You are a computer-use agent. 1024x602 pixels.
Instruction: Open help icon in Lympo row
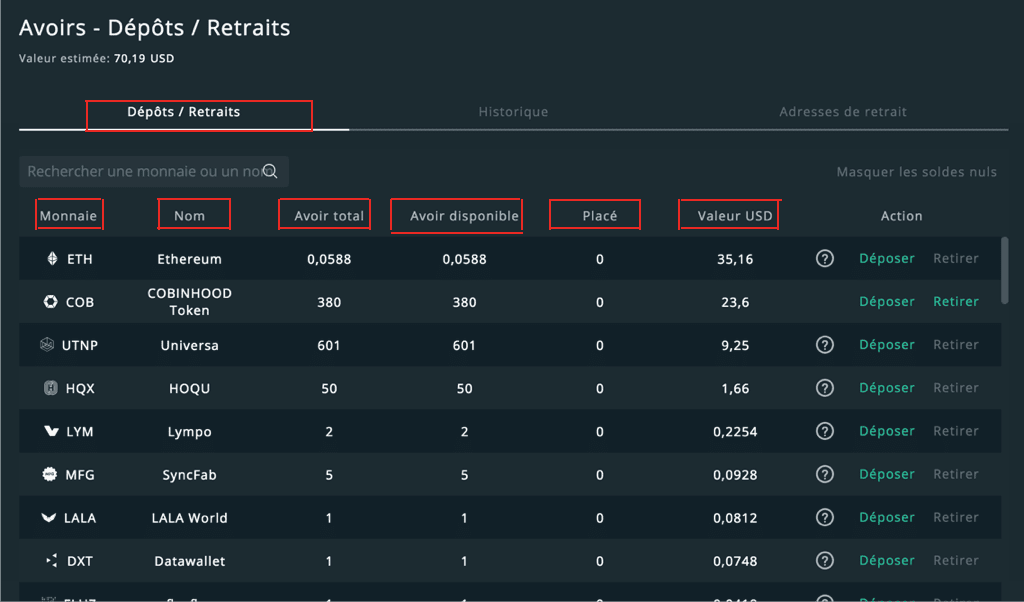coord(825,431)
